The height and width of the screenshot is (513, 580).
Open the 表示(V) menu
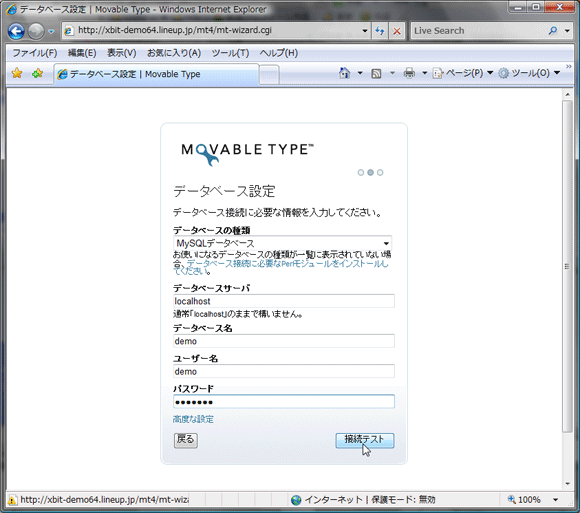pos(122,53)
